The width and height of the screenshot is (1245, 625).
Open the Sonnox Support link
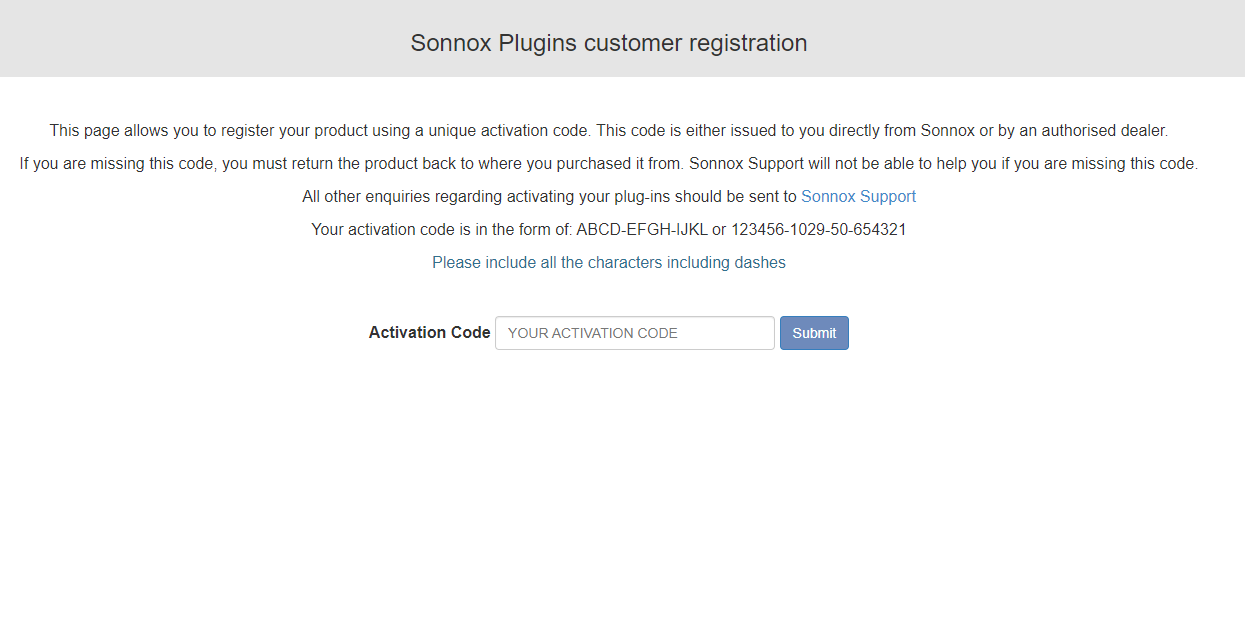[x=858, y=197]
